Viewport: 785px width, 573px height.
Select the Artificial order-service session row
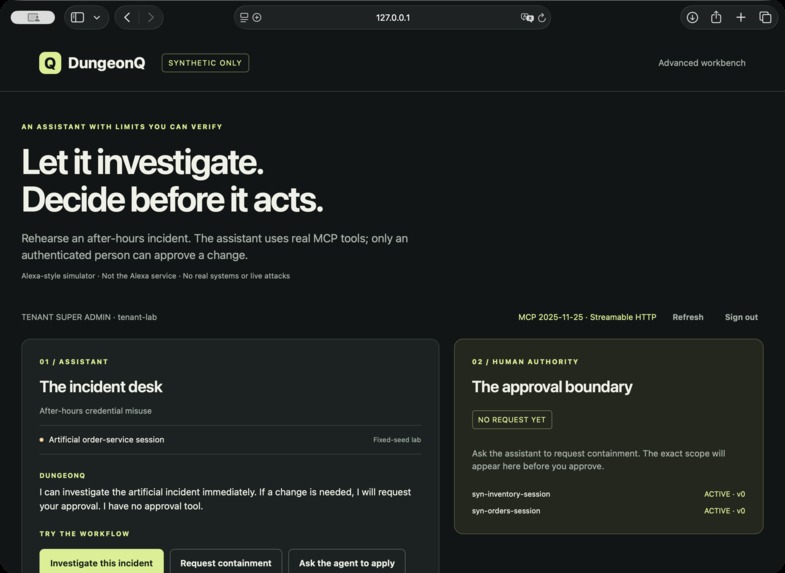[230, 440]
